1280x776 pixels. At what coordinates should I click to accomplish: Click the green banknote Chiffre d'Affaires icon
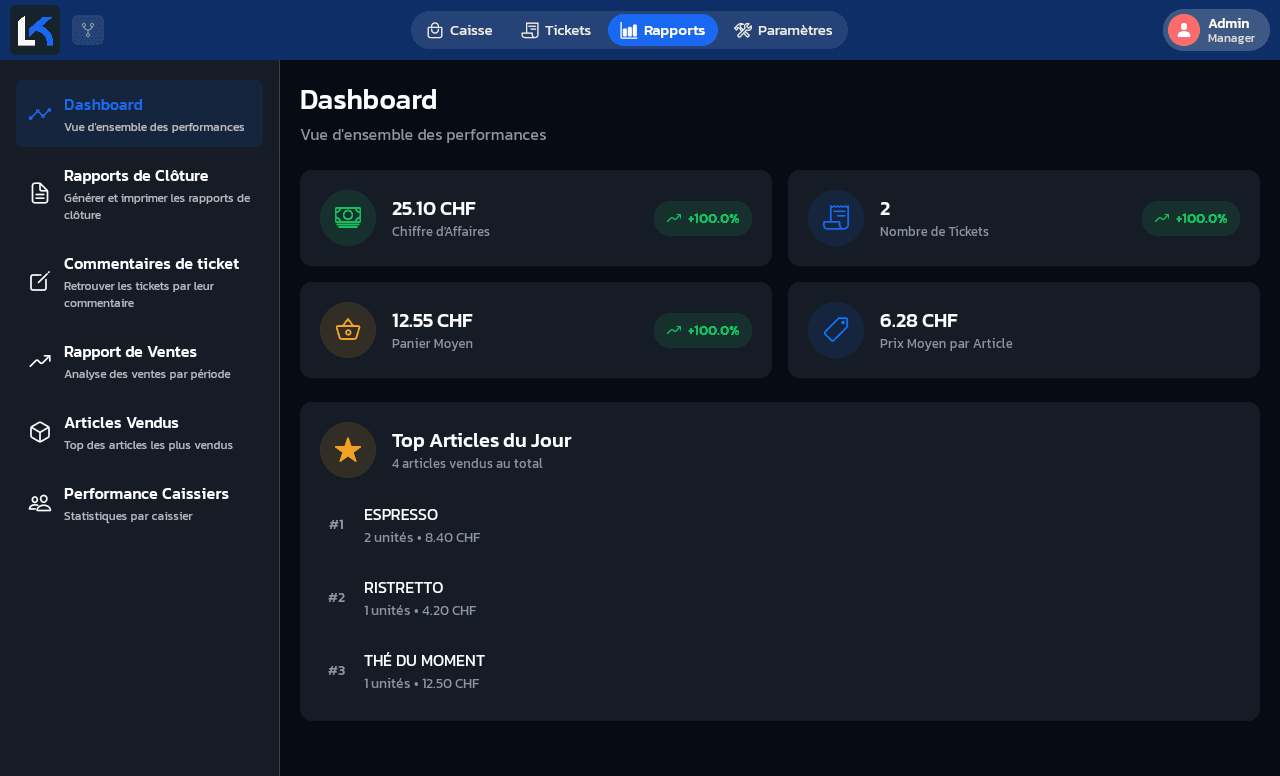[x=348, y=218]
